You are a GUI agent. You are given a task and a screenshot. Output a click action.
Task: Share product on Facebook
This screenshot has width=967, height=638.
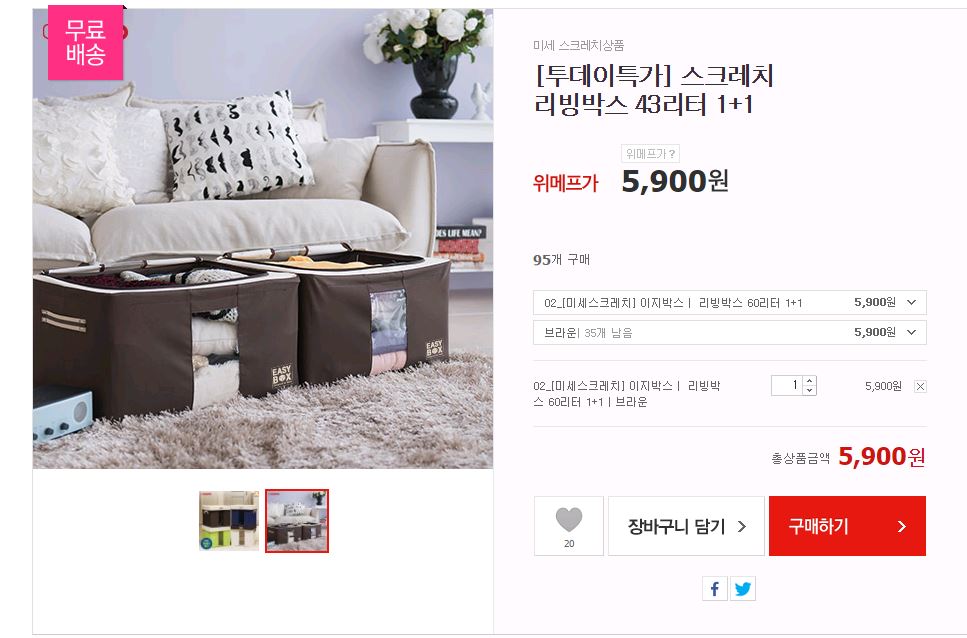pyautogui.click(x=715, y=589)
